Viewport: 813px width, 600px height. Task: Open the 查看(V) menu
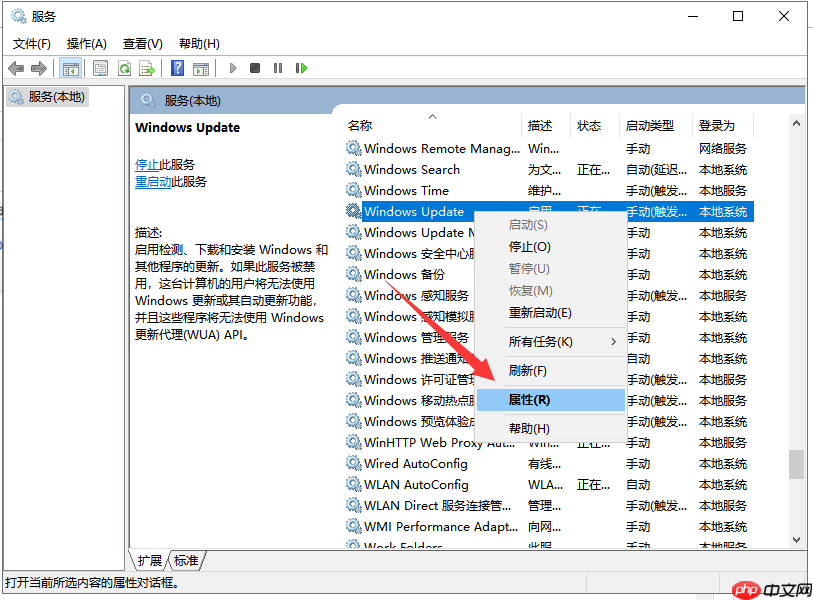coord(141,43)
